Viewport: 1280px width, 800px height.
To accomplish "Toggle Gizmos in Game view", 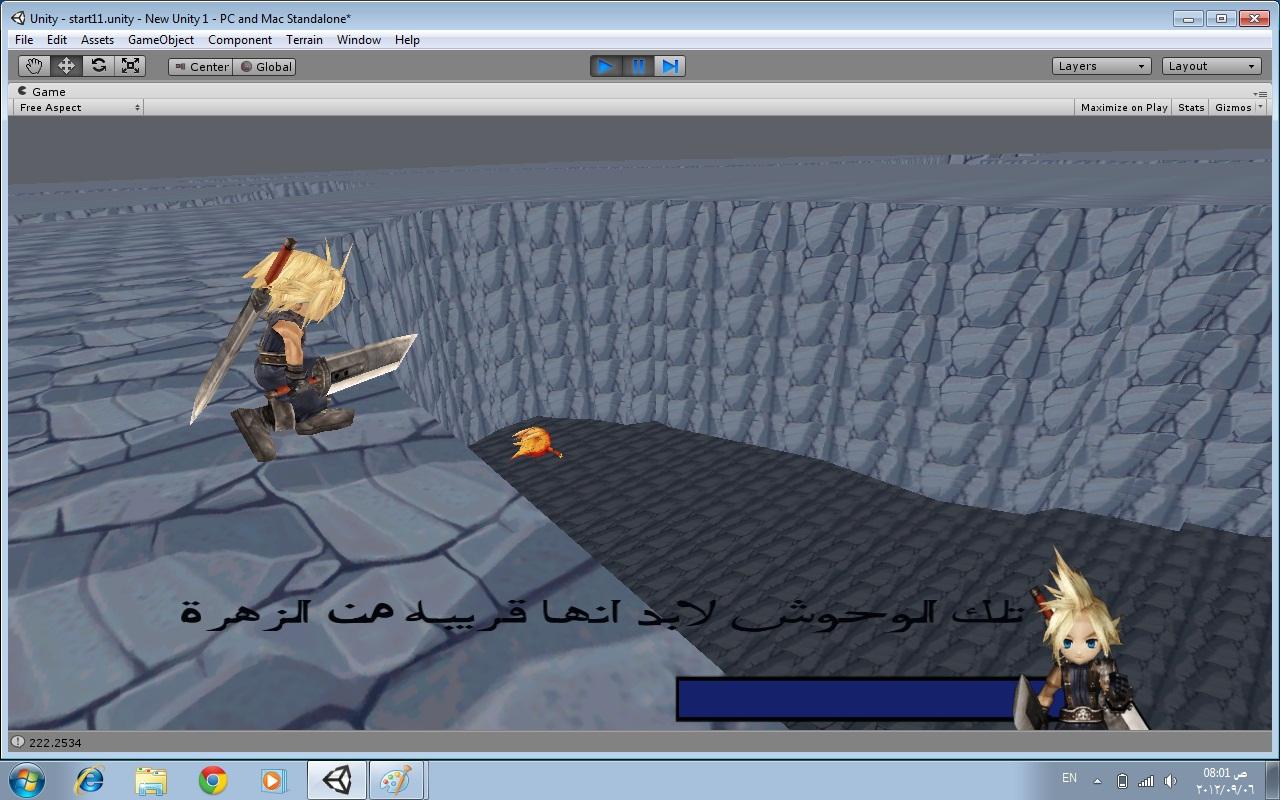I will 1232,107.
